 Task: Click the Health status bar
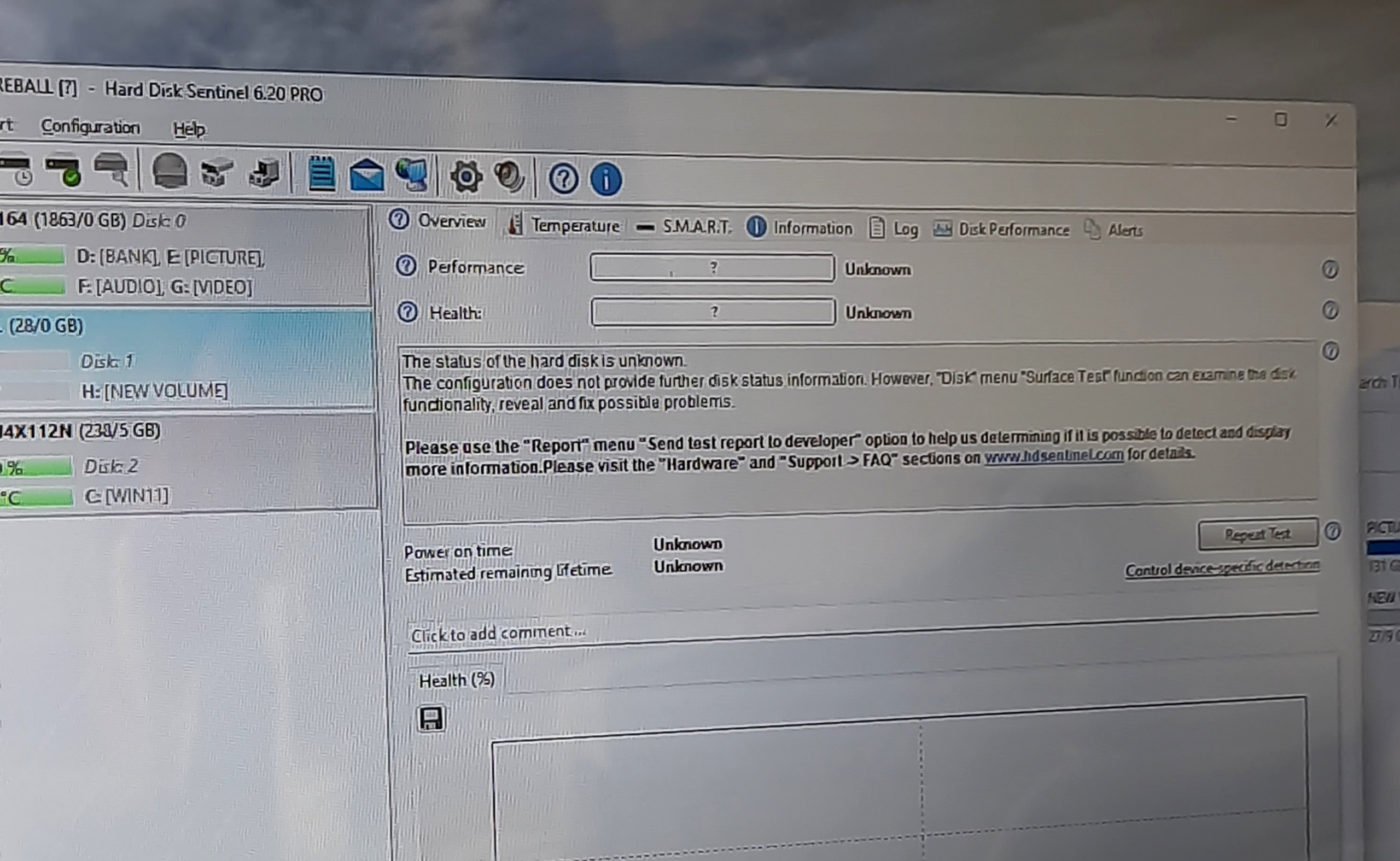click(x=714, y=312)
